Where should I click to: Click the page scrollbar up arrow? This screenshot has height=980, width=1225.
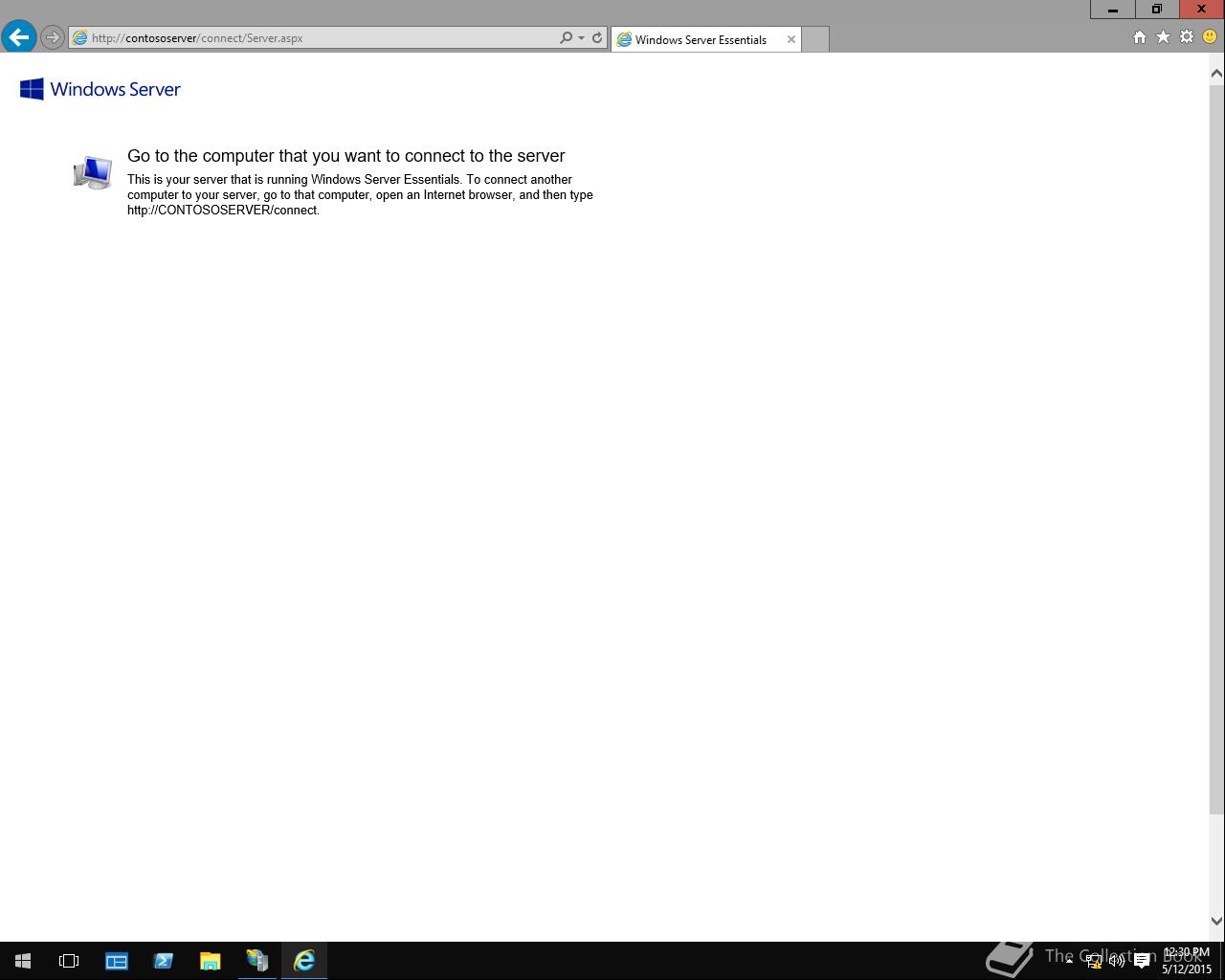[1216, 73]
